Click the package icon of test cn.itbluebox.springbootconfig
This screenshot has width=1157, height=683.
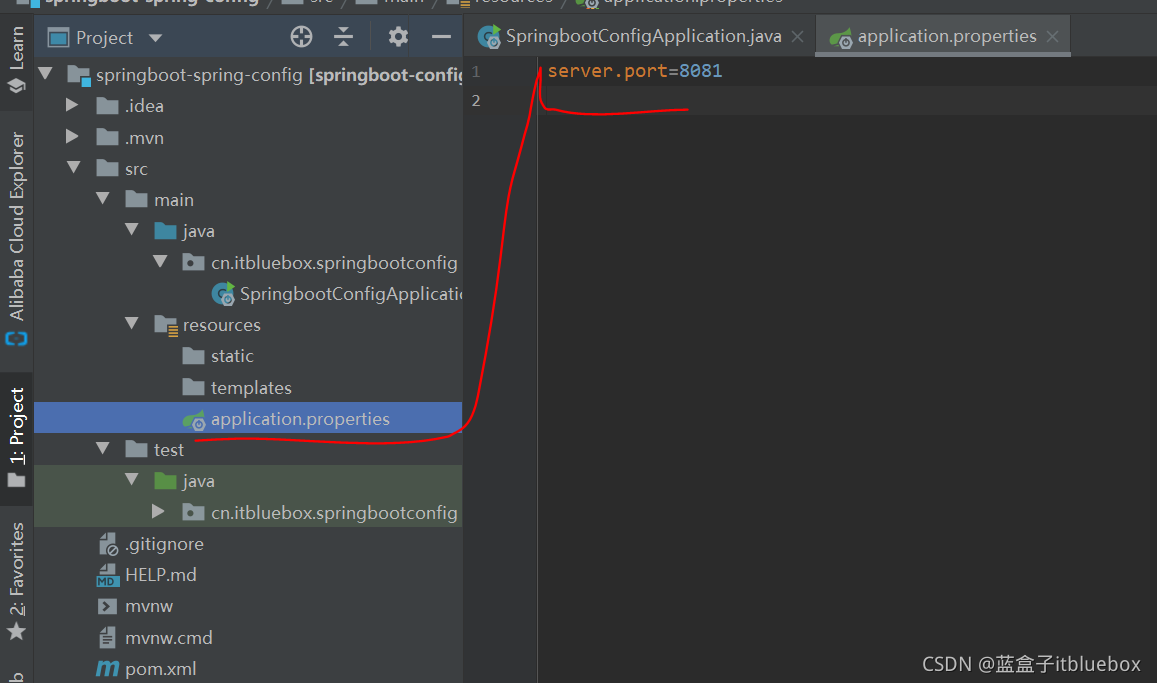[193, 512]
